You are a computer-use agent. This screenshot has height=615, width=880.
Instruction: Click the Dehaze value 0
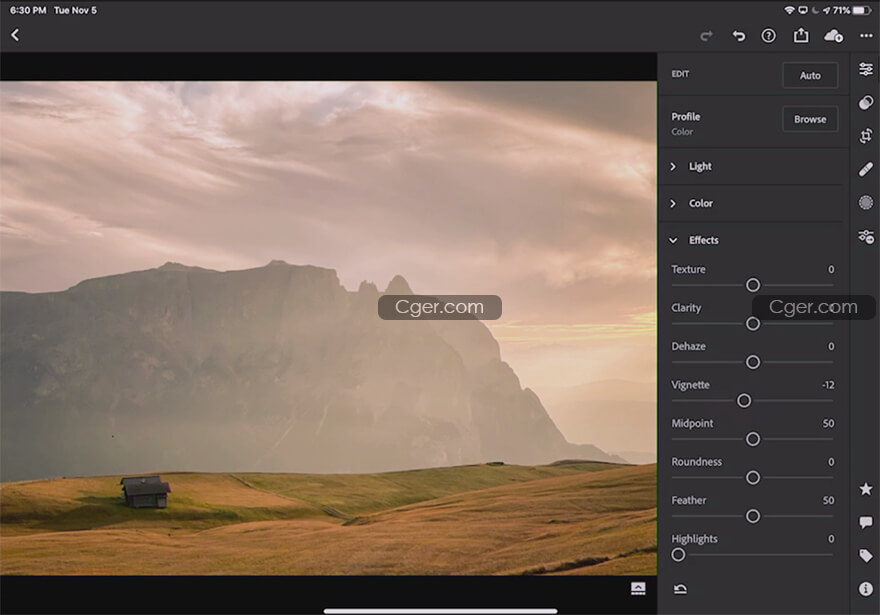pyautogui.click(x=831, y=346)
